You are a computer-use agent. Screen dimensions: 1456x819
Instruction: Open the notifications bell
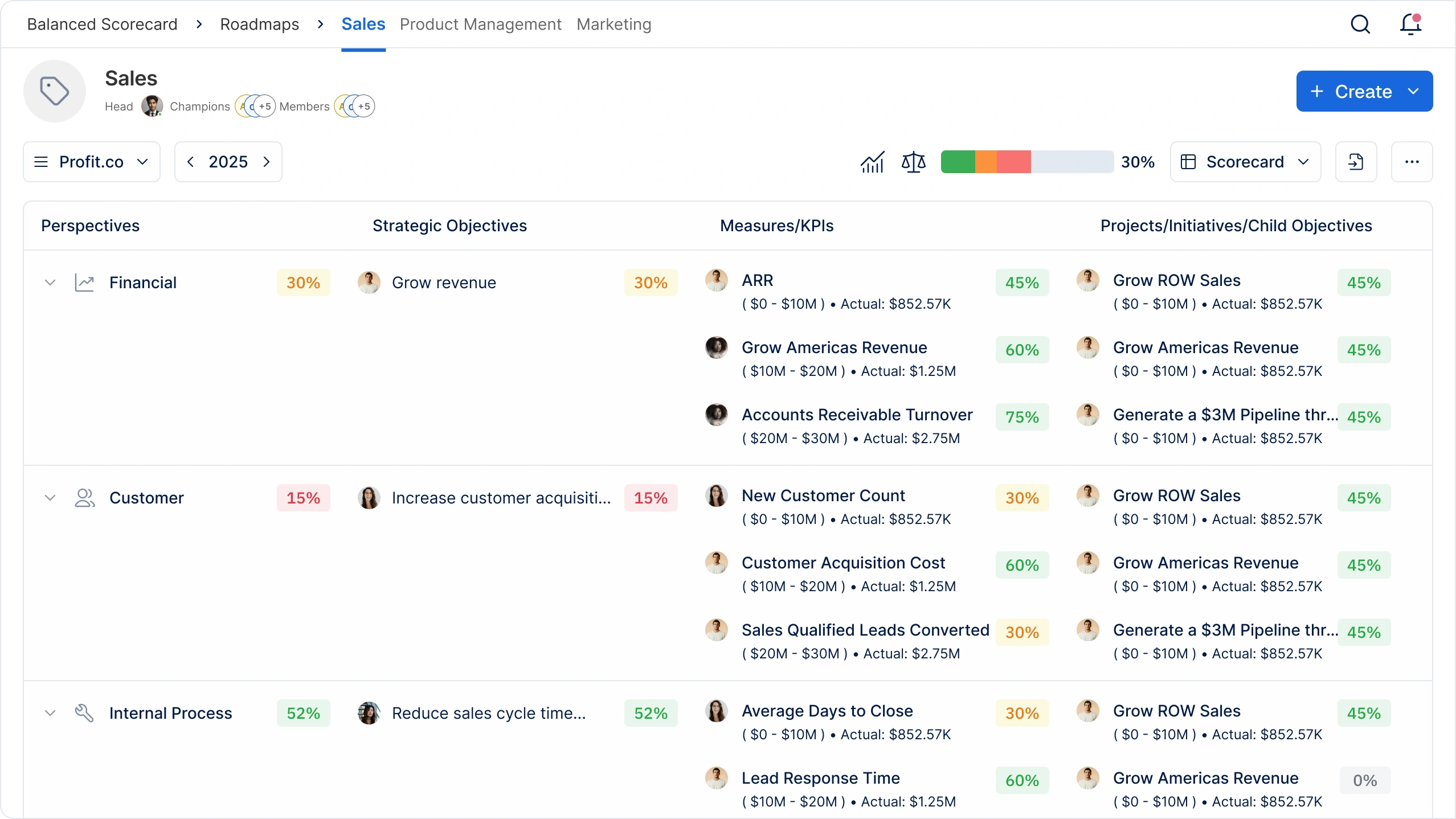(1410, 24)
